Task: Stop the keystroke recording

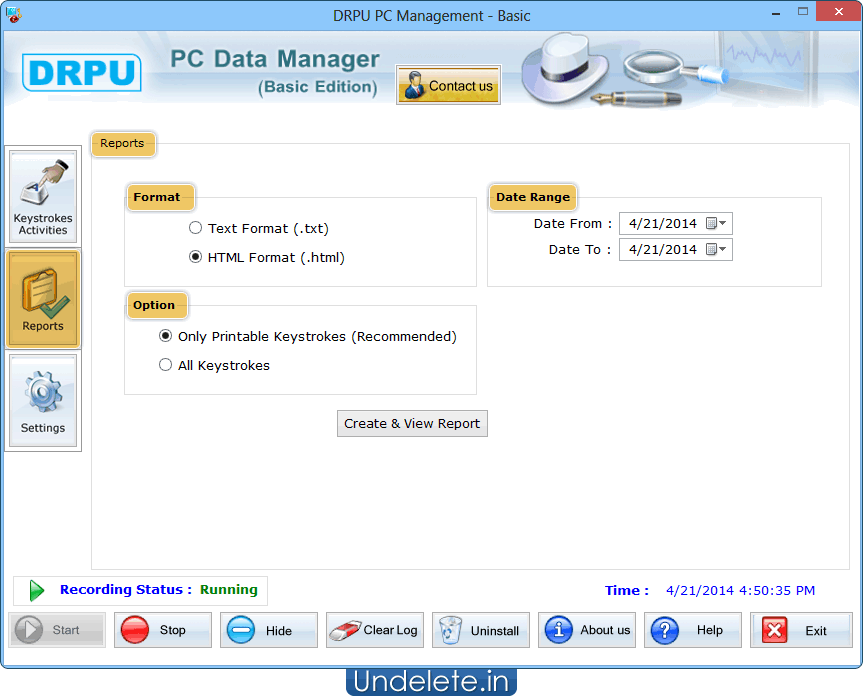Action: point(163,630)
